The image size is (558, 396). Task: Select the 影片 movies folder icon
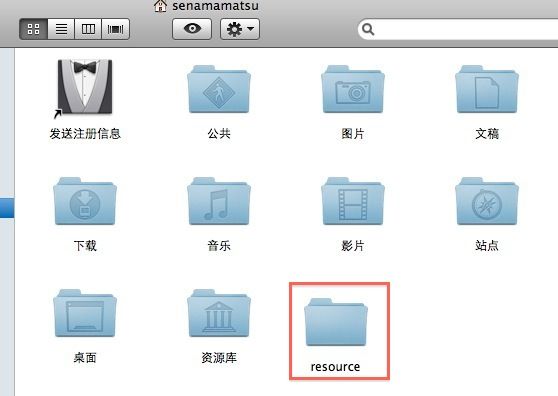tap(353, 201)
